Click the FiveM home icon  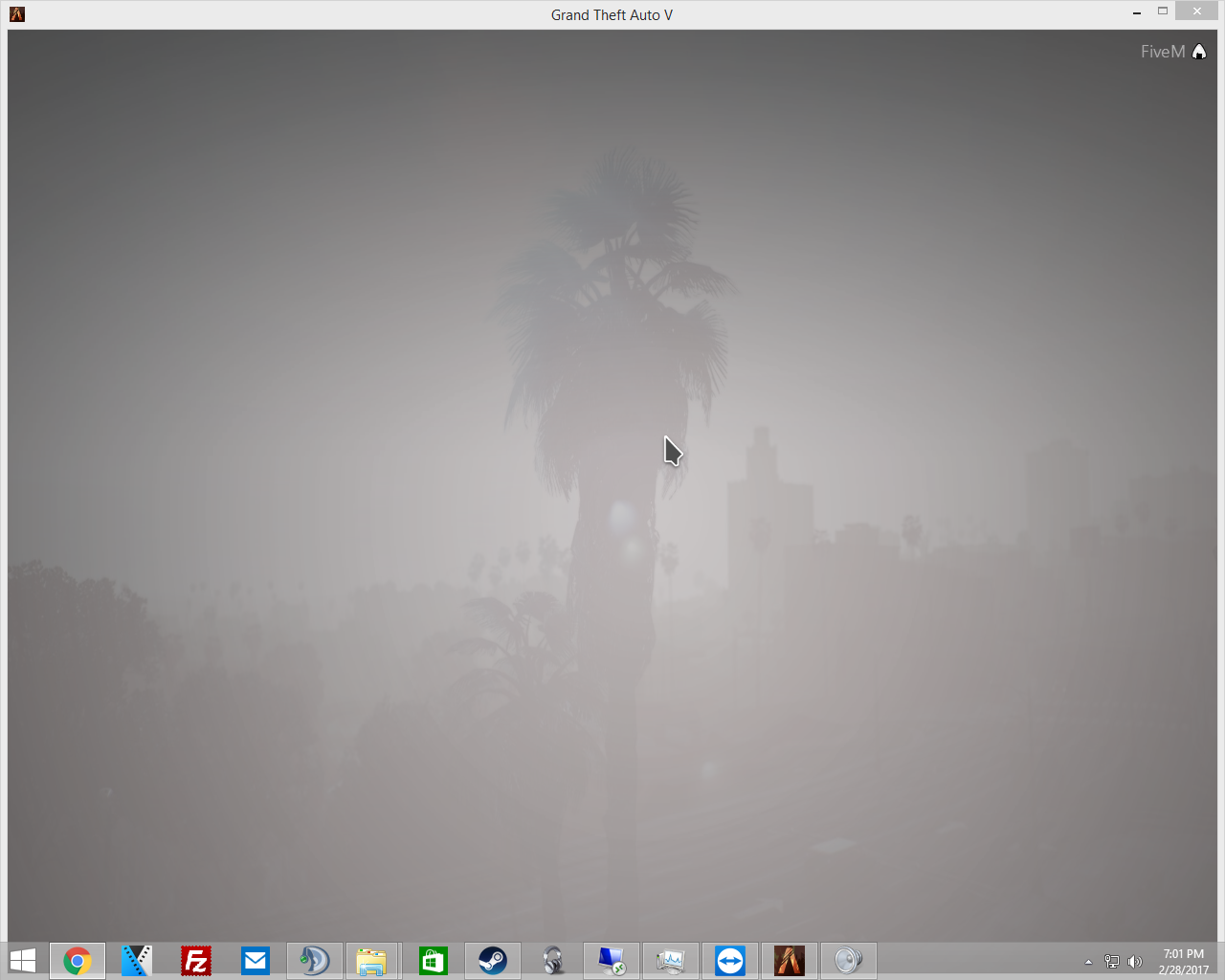[1199, 52]
